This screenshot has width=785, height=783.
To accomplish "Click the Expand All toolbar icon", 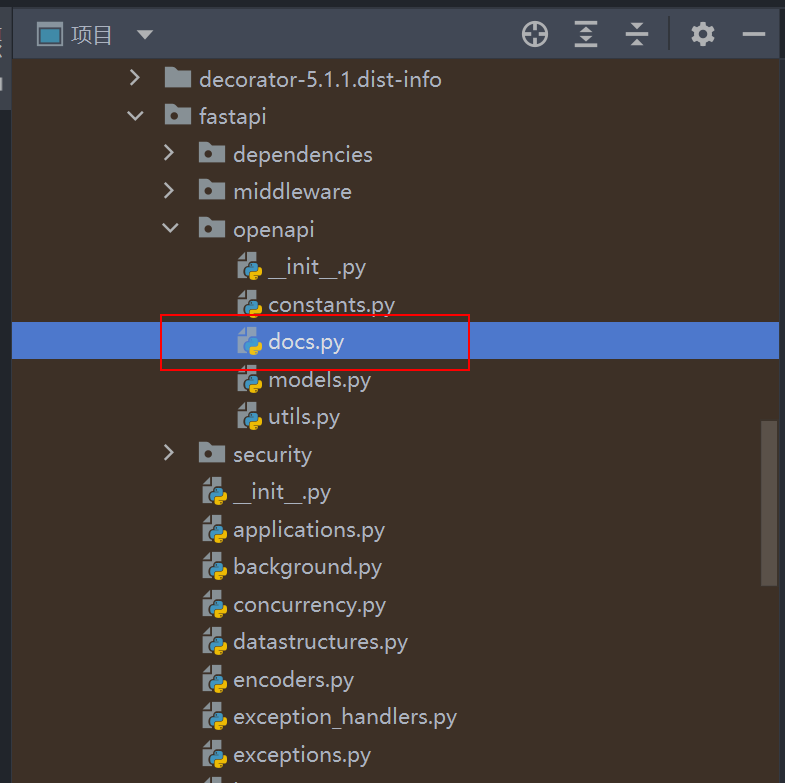I will (586, 35).
